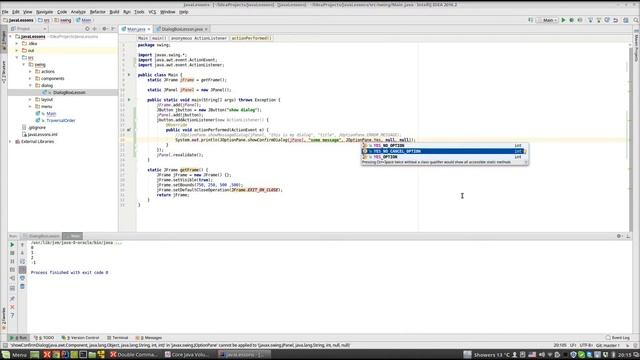640x360 pixels.
Task: Click the print icon in the Run console
Action: tap(22, 278)
